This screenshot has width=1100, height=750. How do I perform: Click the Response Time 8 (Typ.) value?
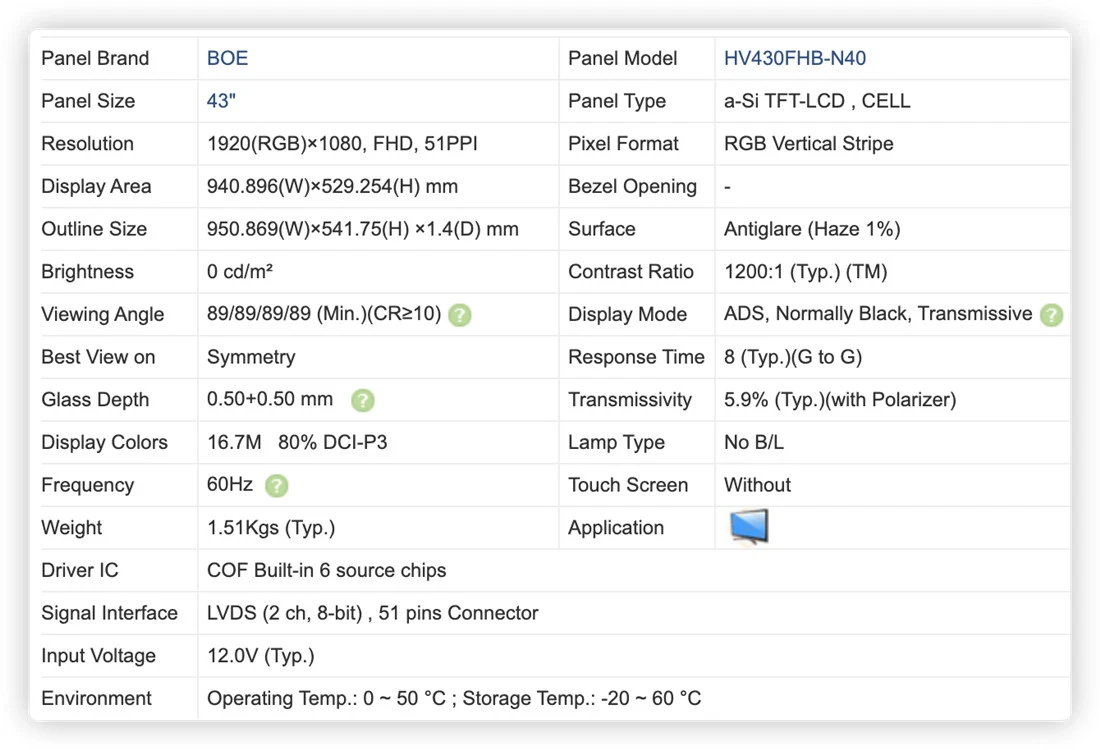click(793, 357)
